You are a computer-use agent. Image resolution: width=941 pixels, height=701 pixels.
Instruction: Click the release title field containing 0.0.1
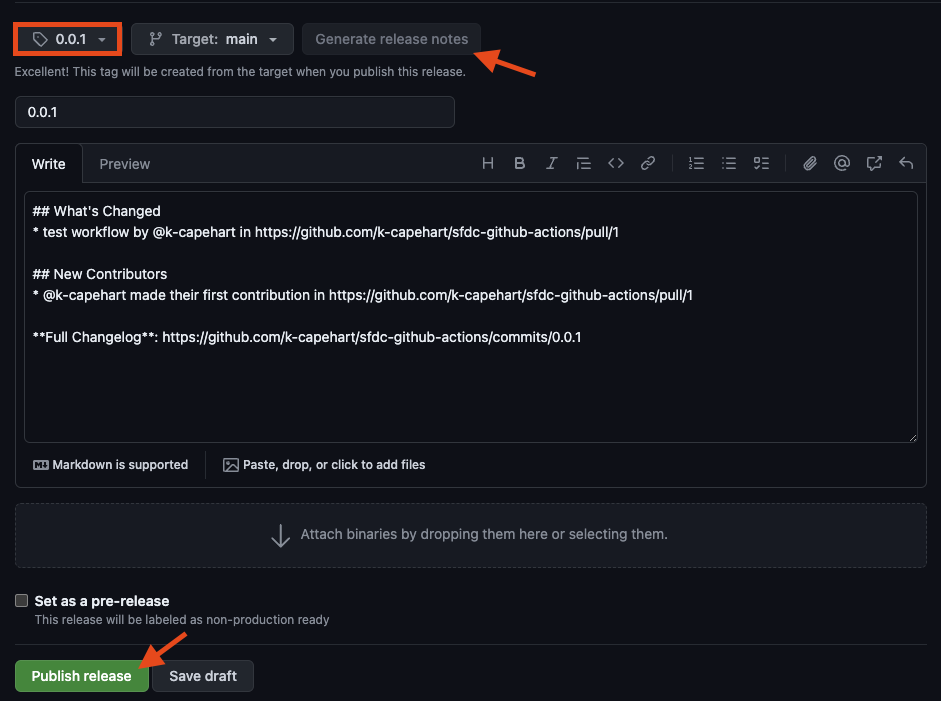(235, 112)
